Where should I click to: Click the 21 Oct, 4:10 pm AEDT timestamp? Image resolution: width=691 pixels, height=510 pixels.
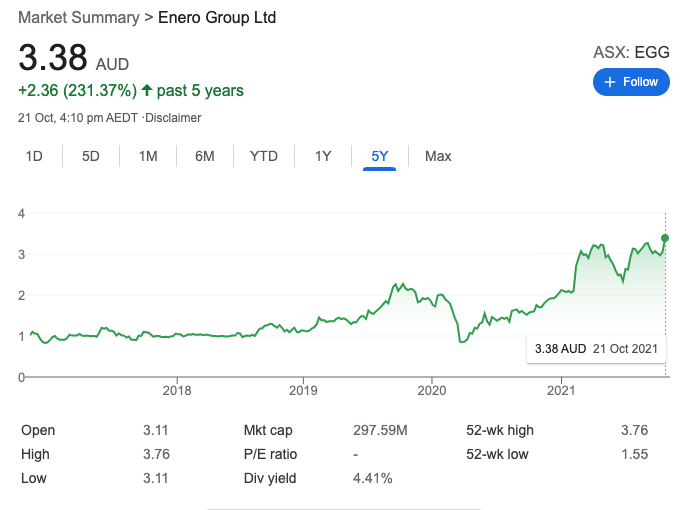pos(78,118)
